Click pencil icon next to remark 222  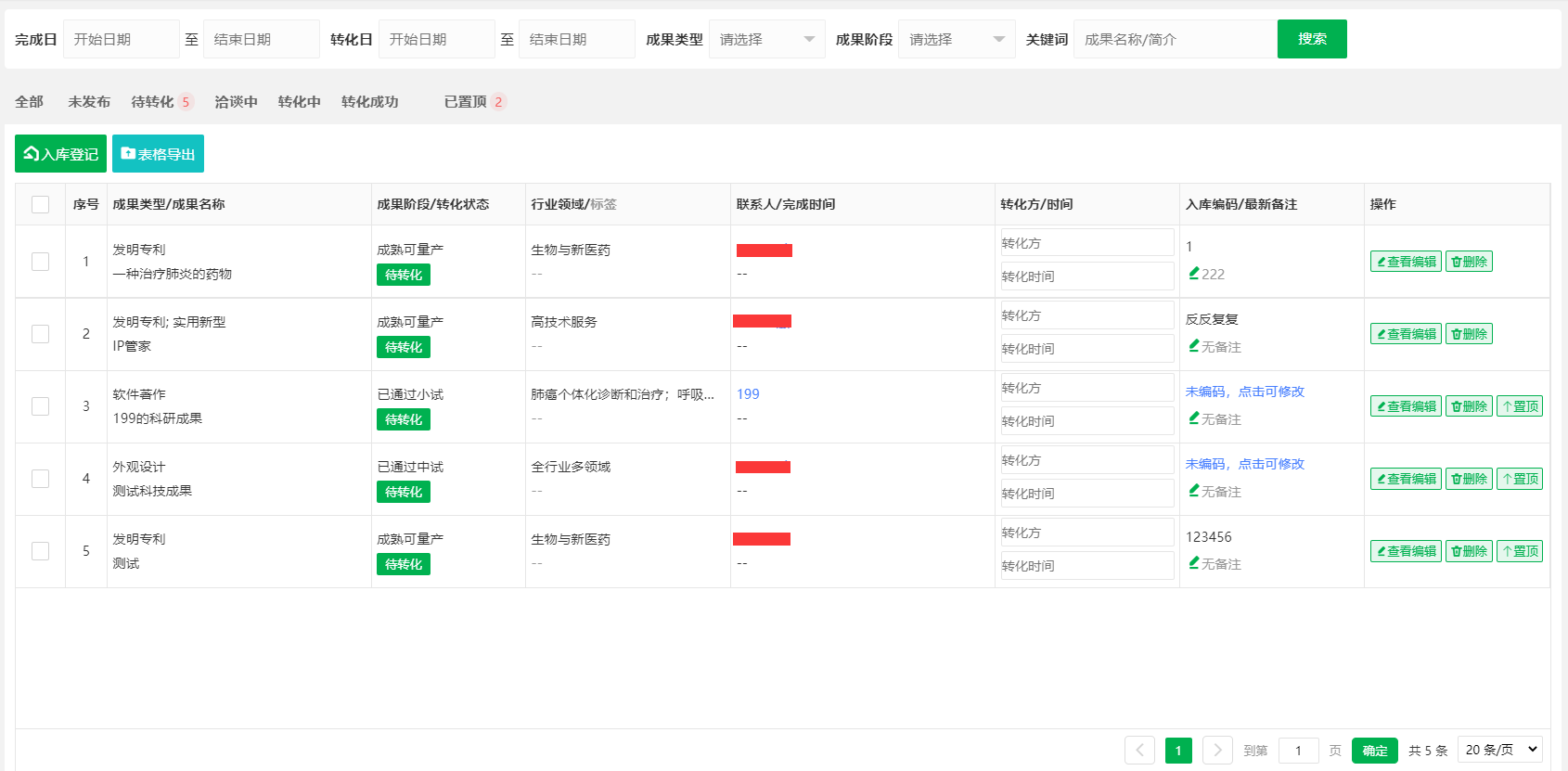point(1194,274)
